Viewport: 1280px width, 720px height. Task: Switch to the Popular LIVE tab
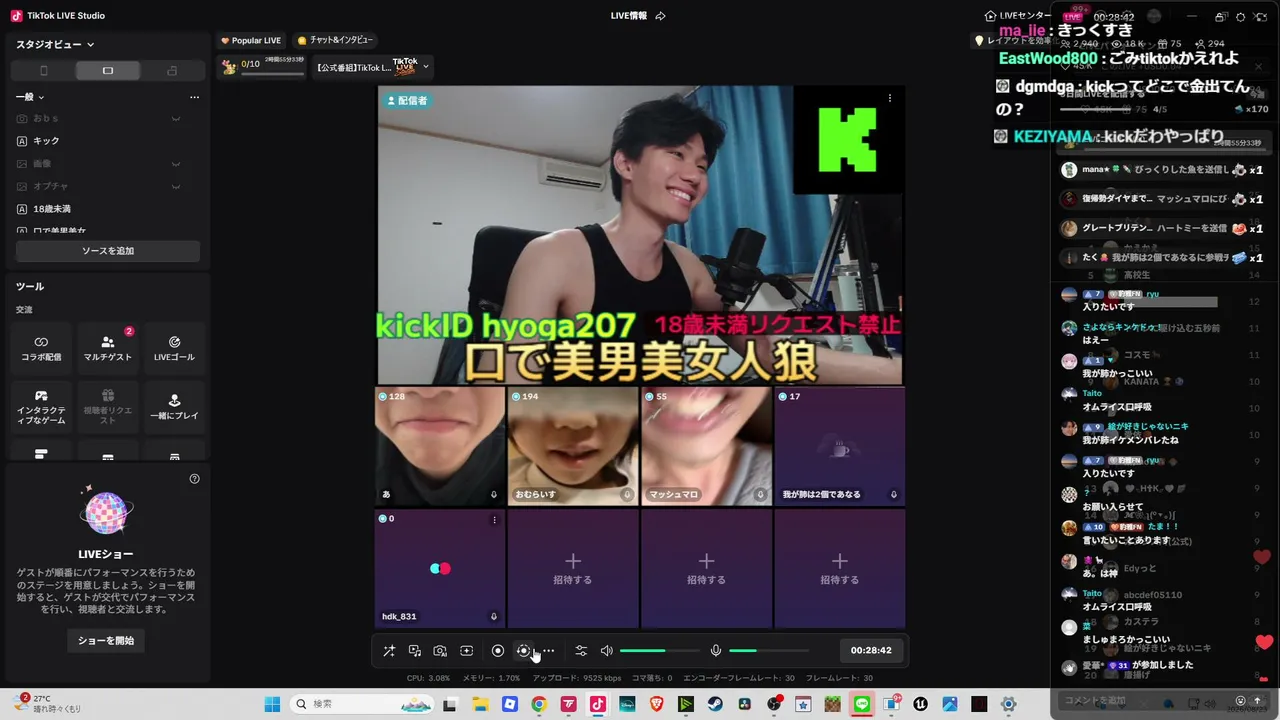251,40
